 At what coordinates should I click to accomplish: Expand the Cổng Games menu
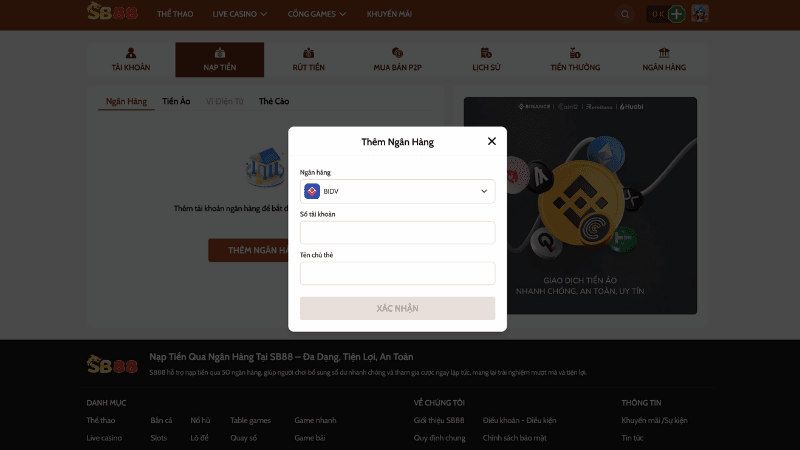click(317, 14)
